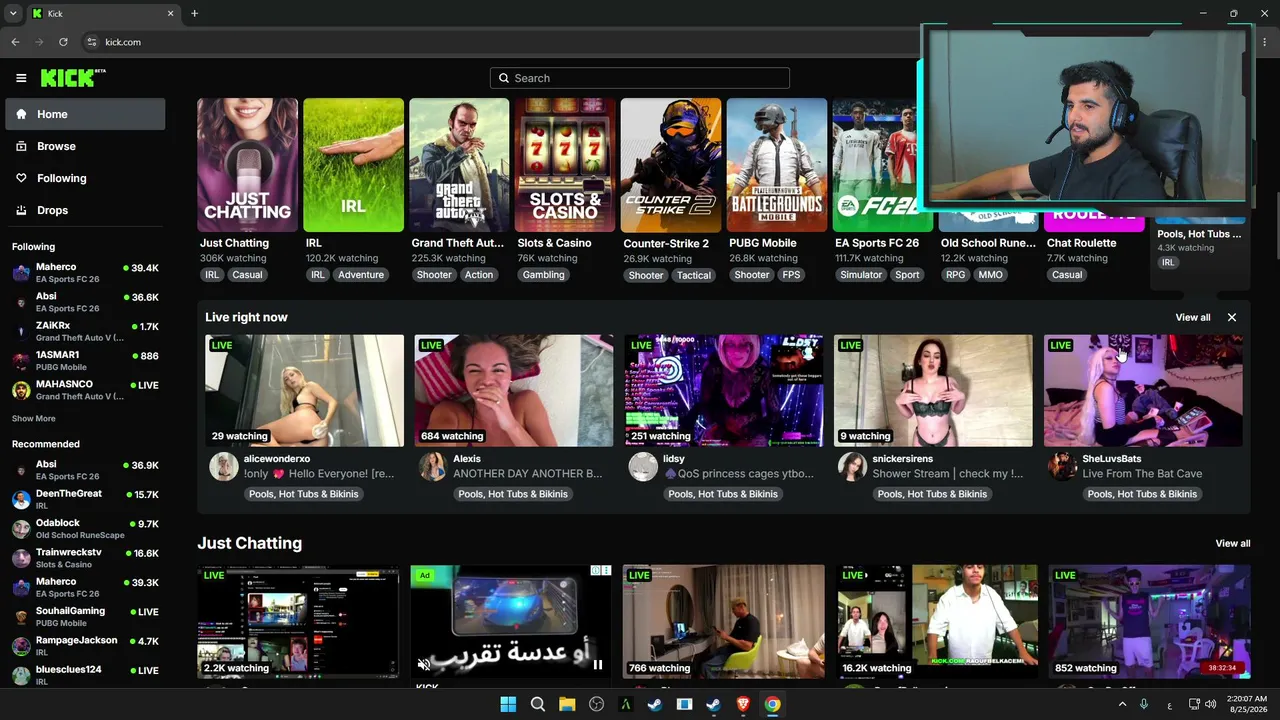Open MAHASNCO channel in the sidebar

(85, 389)
